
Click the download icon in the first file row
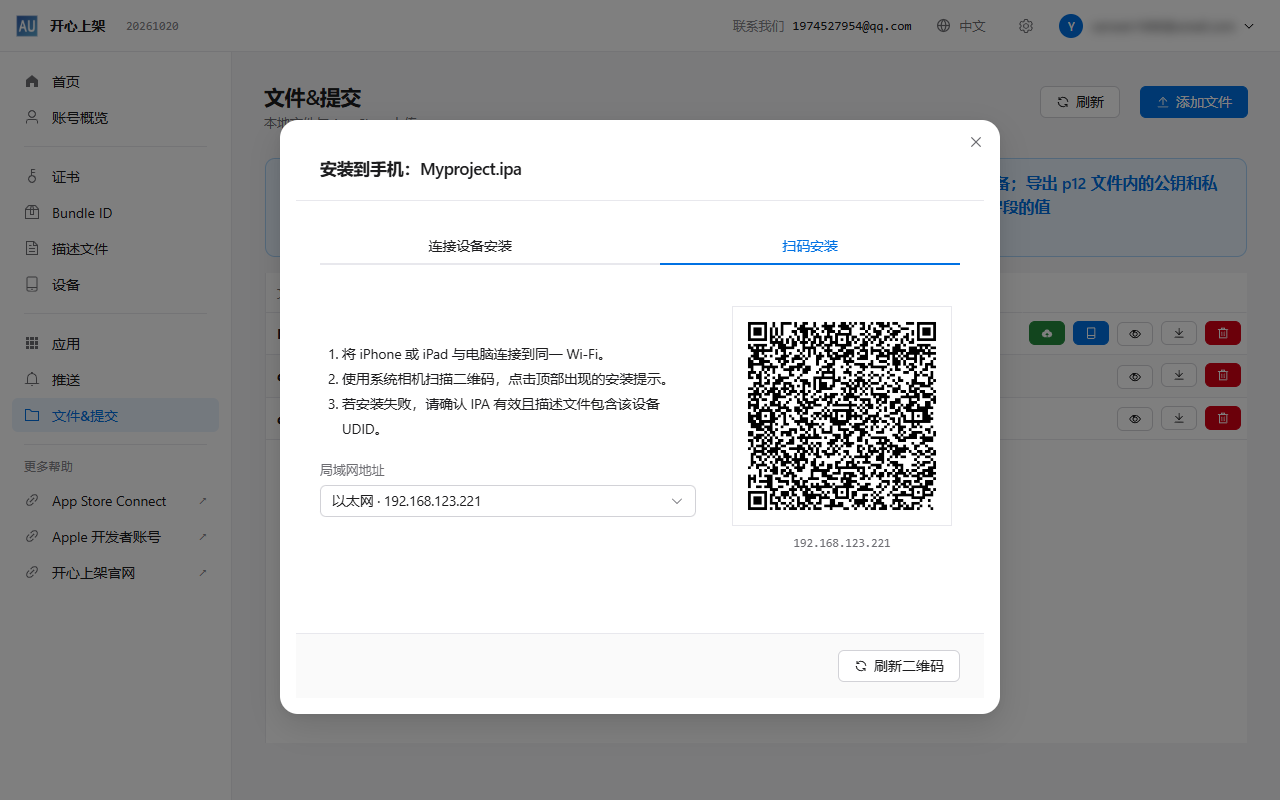tap(1179, 333)
